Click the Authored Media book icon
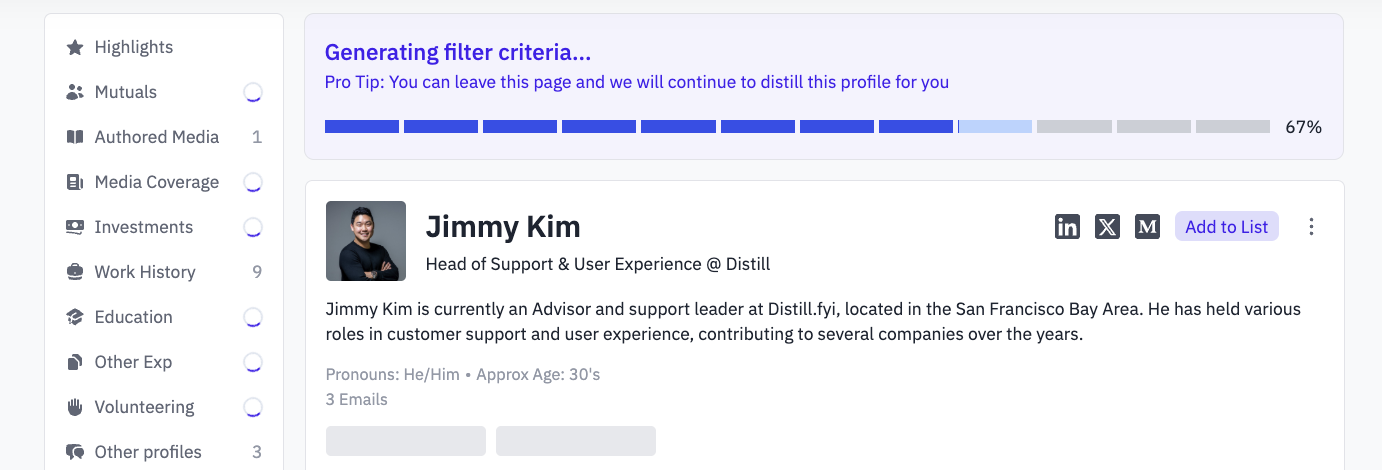Viewport: 1382px width, 470px height. [75, 137]
